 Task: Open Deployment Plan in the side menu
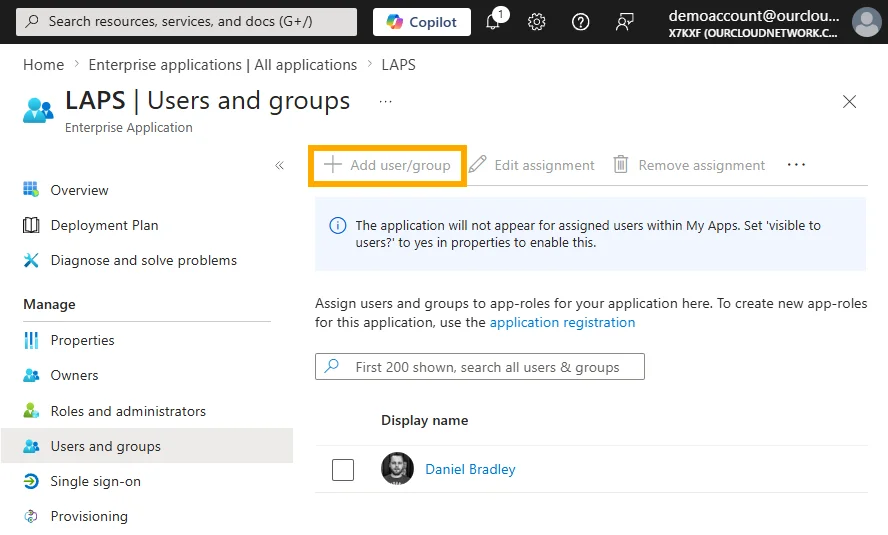tap(104, 225)
